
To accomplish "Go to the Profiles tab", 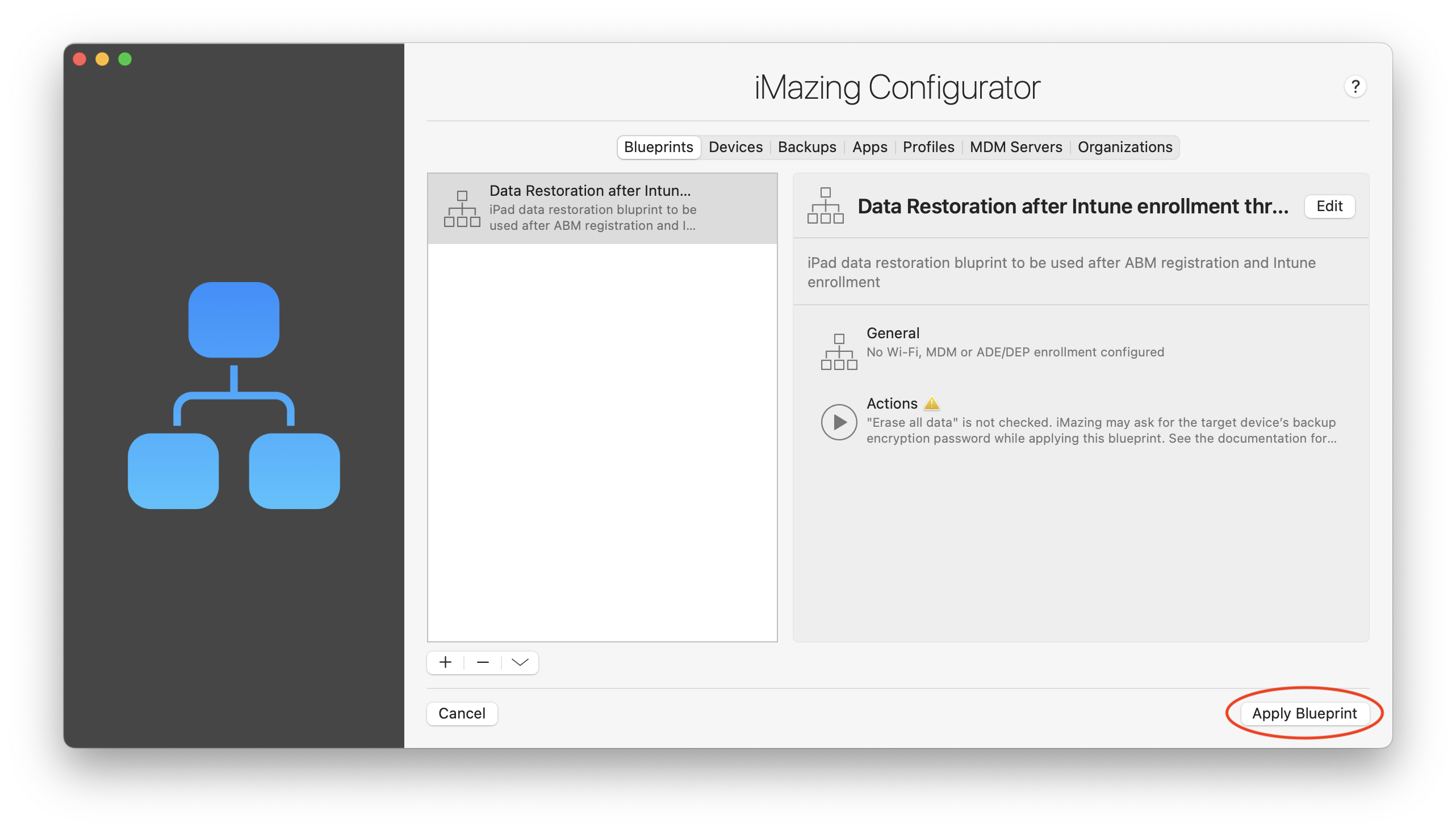I will click(x=928, y=148).
